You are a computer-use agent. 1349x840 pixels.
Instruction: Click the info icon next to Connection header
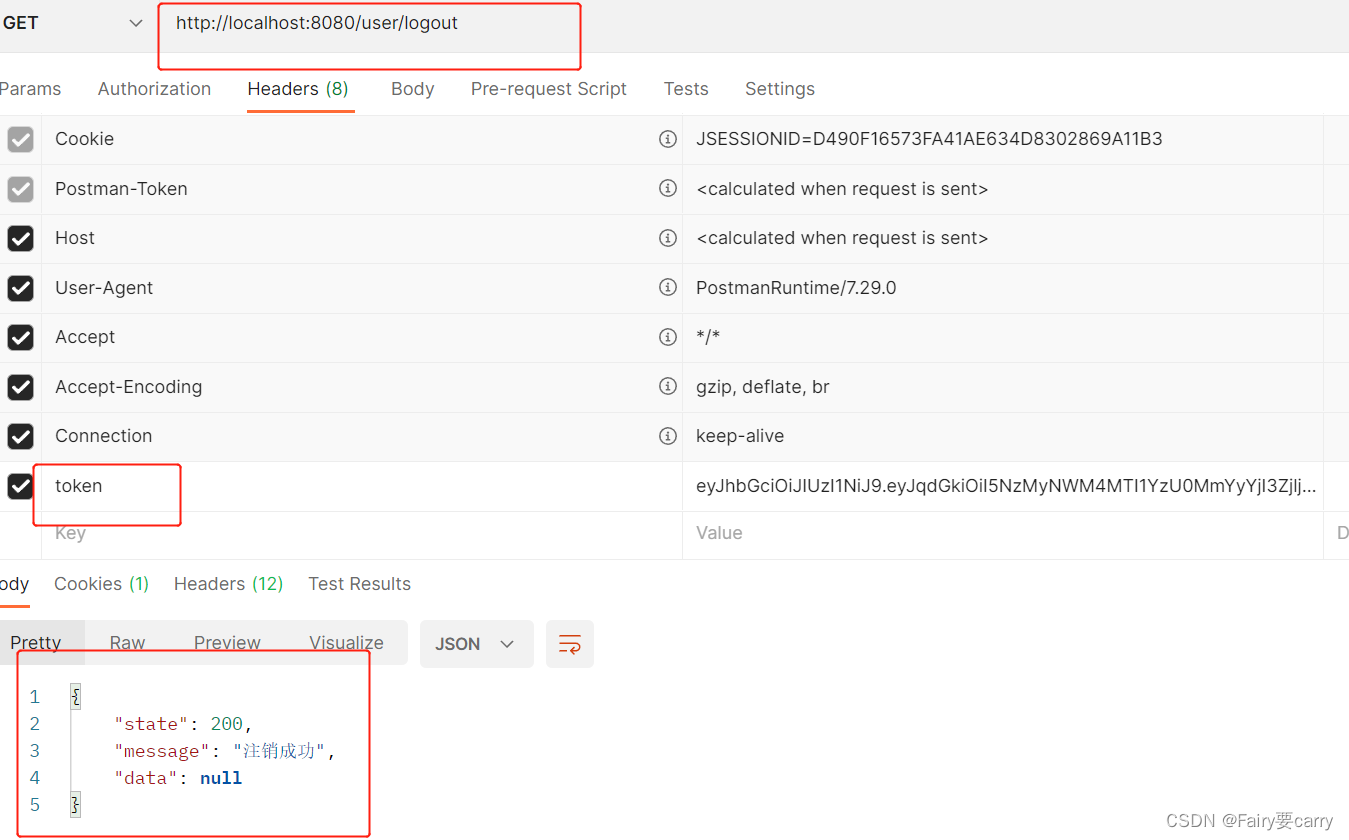[668, 436]
